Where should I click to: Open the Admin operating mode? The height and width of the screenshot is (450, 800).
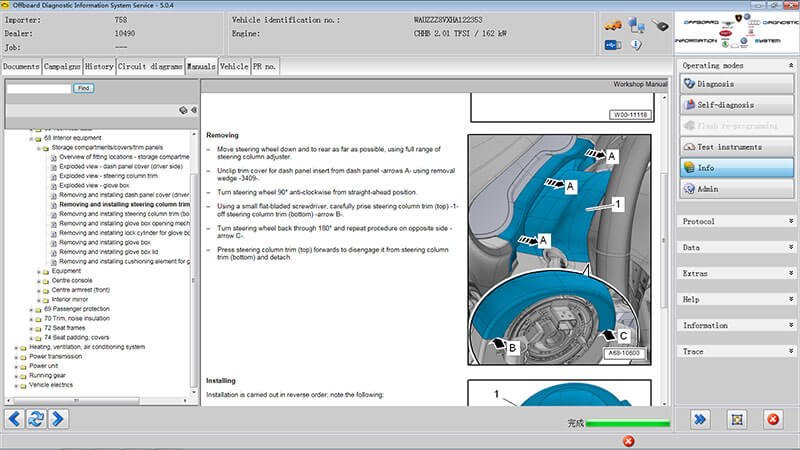pos(737,189)
